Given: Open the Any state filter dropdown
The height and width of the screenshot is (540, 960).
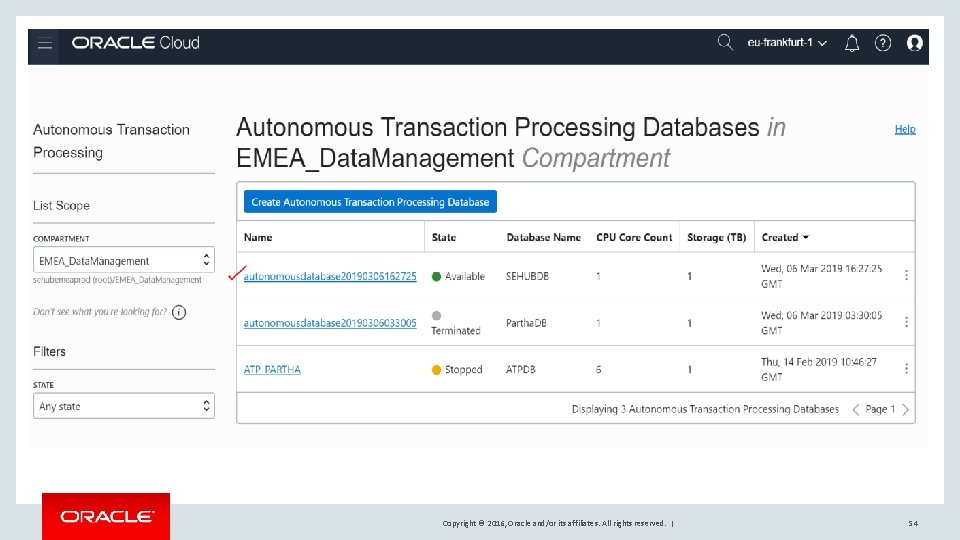Looking at the screenshot, I should [124, 406].
